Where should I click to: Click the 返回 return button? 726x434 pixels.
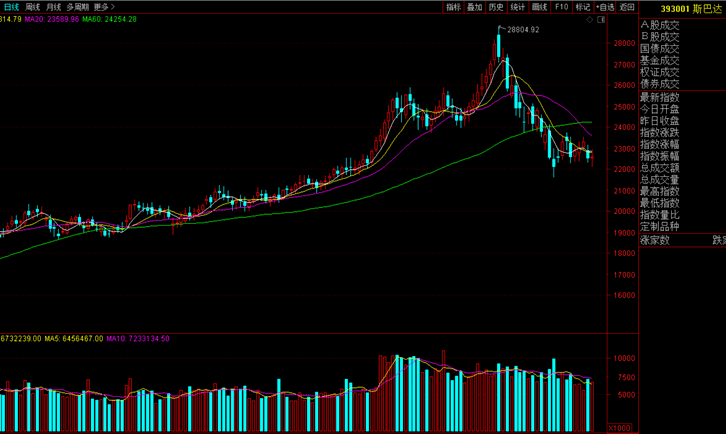pyautogui.click(x=627, y=7)
